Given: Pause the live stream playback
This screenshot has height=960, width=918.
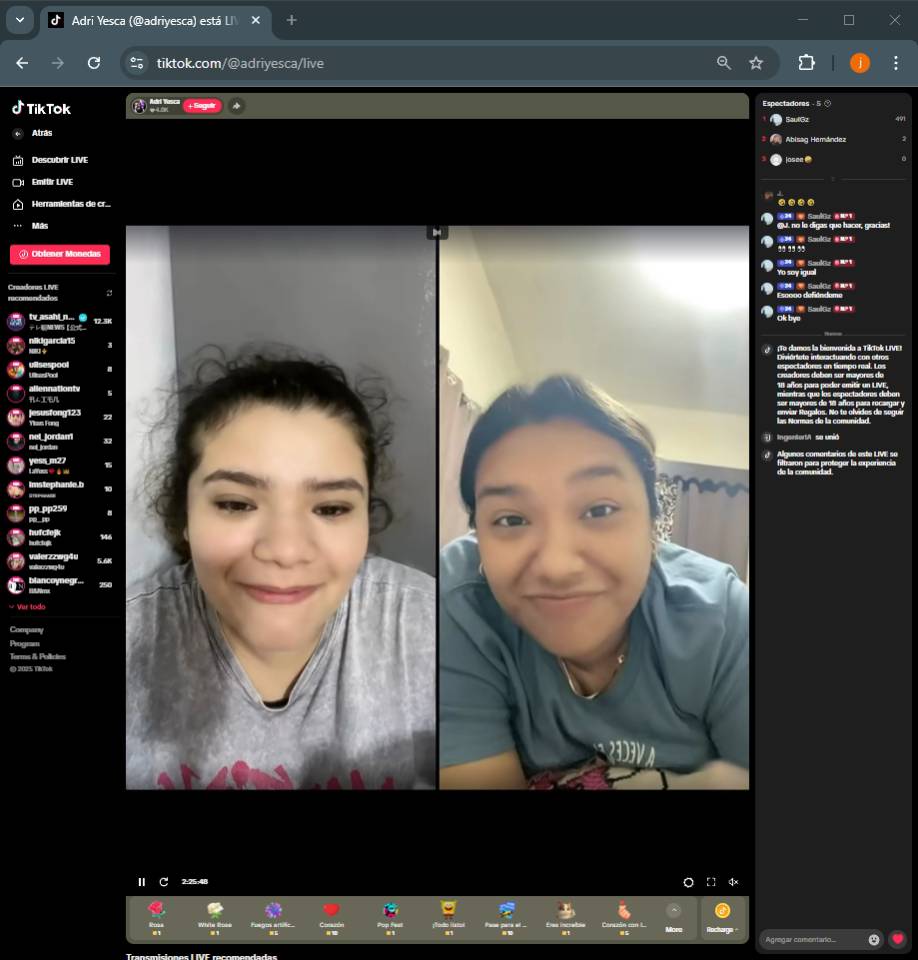Looking at the screenshot, I should (x=141, y=882).
